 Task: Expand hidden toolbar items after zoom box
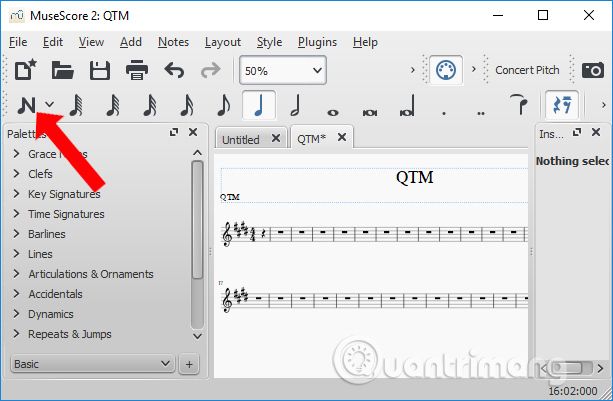[413, 70]
